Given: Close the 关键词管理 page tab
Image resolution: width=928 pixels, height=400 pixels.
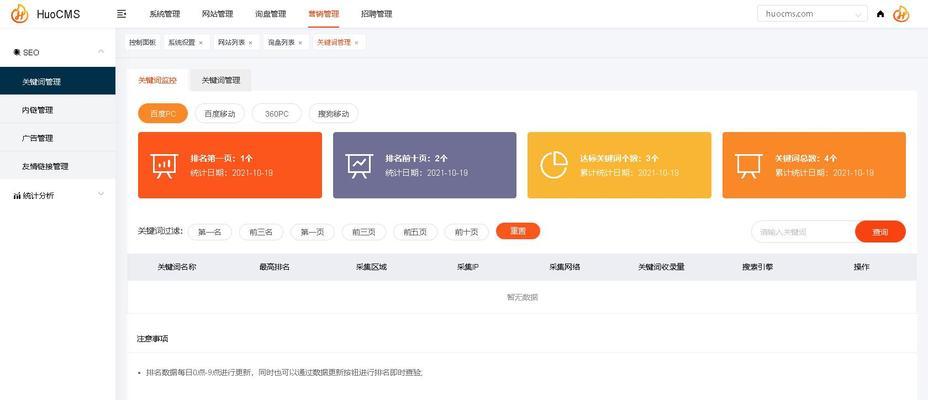Looking at the screenshot, I should tap(356, 43).
